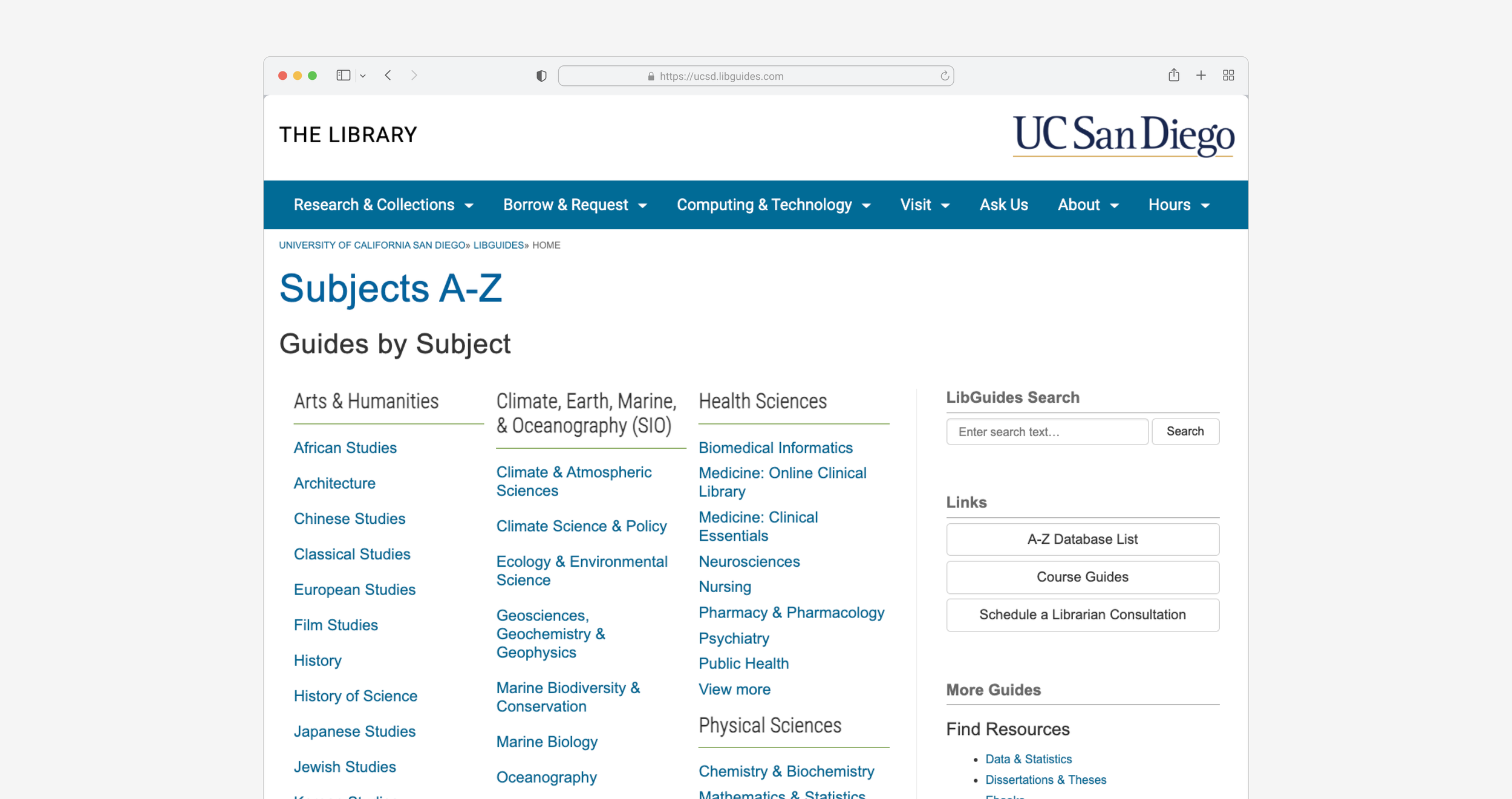
Task: Open the Borrow & Request dropdown
Action: [x=575, y=205]
